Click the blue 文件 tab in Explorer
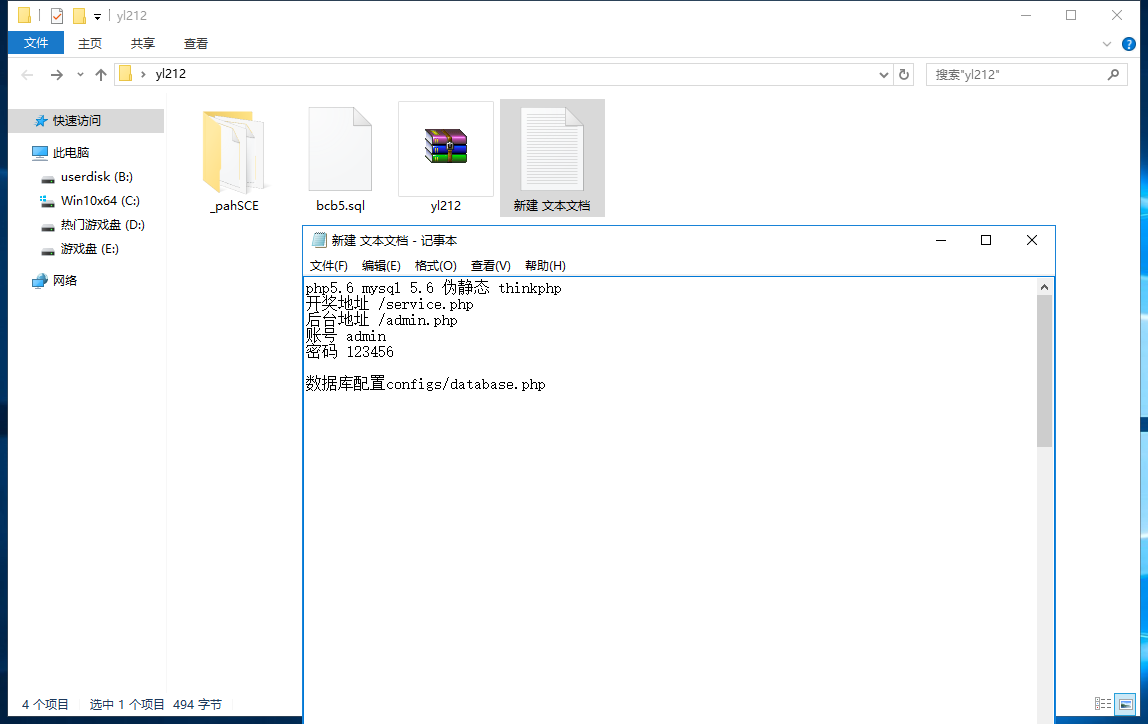The height and width of the screenshot is (724, 1148). (x=36, y=43)
